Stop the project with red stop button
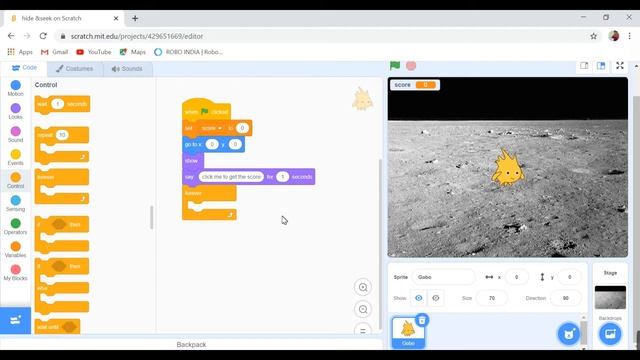The image size is (640, 360). [411, 66]
